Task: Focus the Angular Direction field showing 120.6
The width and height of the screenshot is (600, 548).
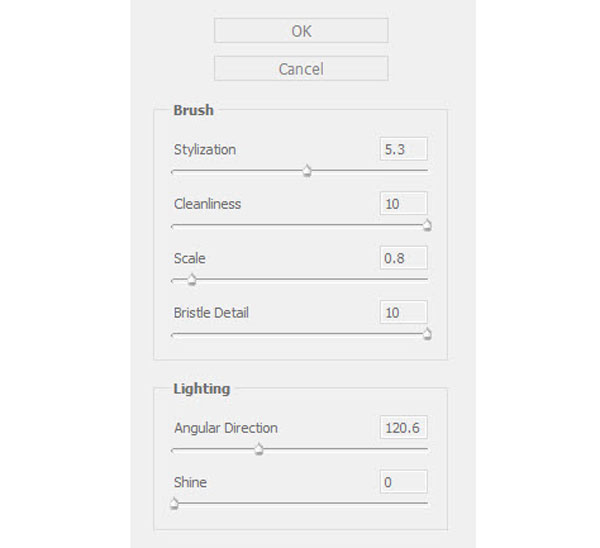Action: [x=403, y=427]
